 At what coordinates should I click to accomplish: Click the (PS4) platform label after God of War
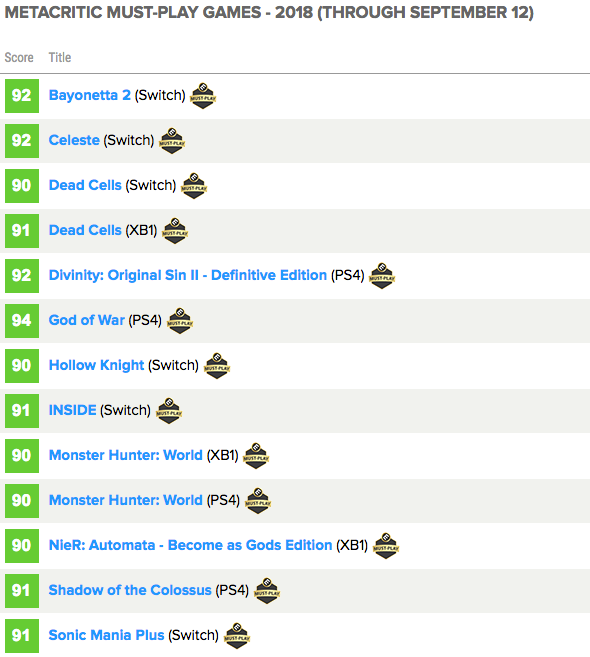145,321
